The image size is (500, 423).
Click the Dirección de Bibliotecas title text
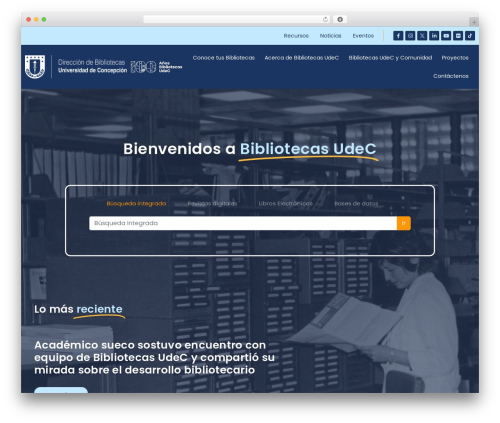click(91, 62)
